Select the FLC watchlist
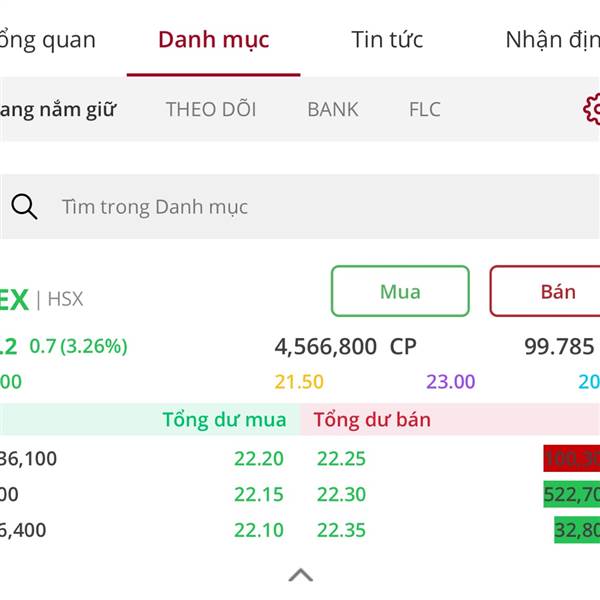 click(x=425, y=109)
